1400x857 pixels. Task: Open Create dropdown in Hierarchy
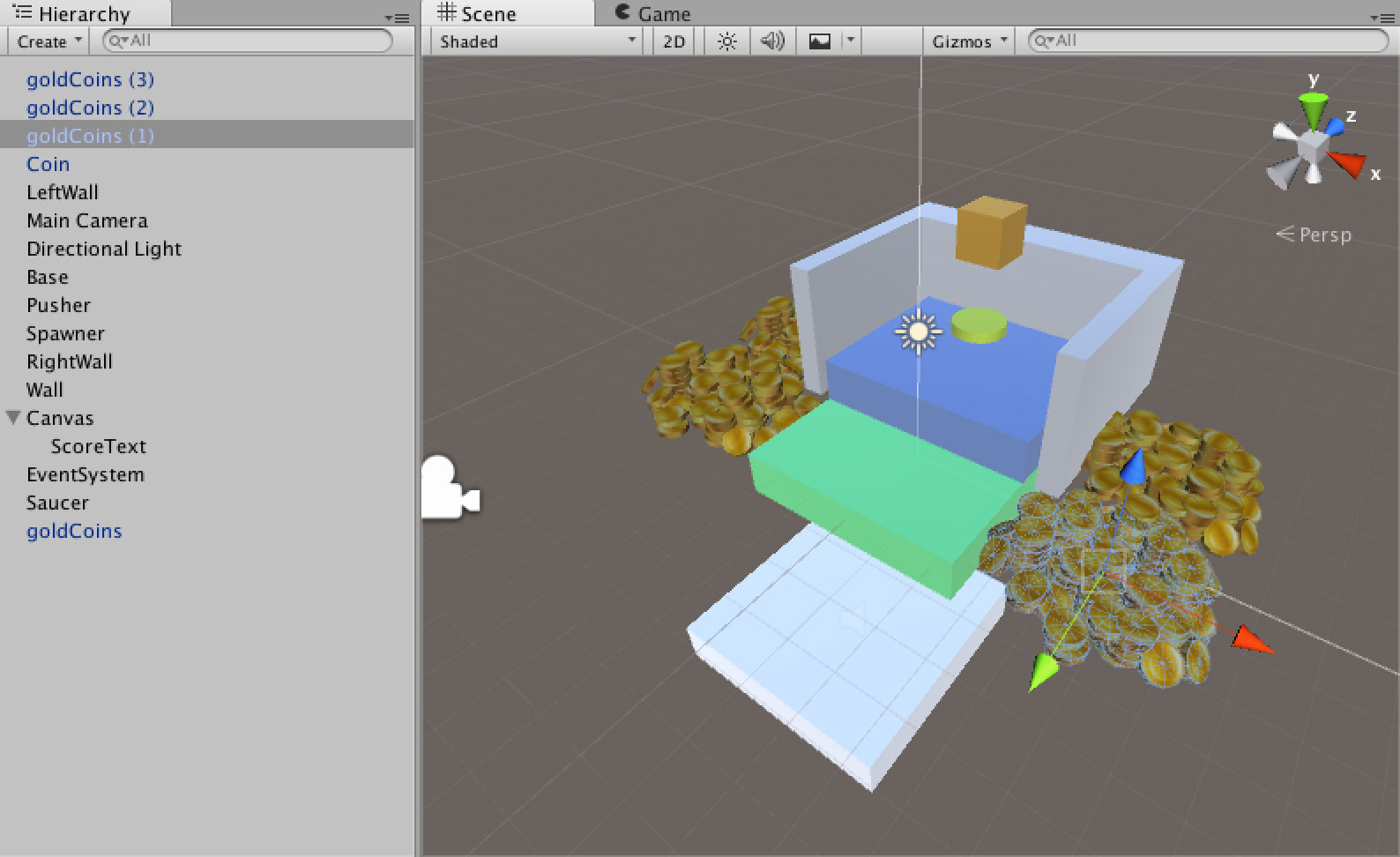tap(49, 41)
